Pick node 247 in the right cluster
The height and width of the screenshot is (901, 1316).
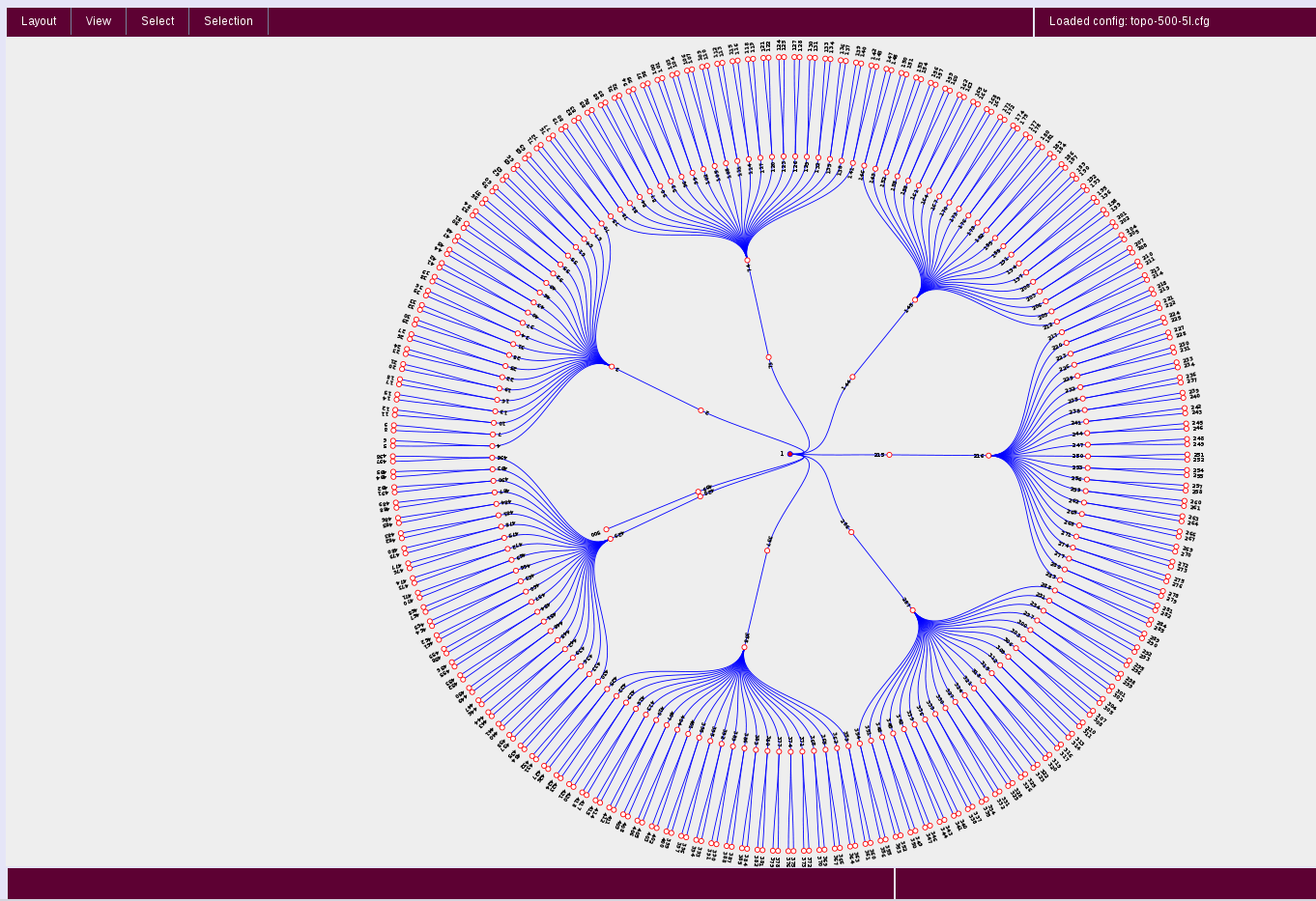[1088, 445]
